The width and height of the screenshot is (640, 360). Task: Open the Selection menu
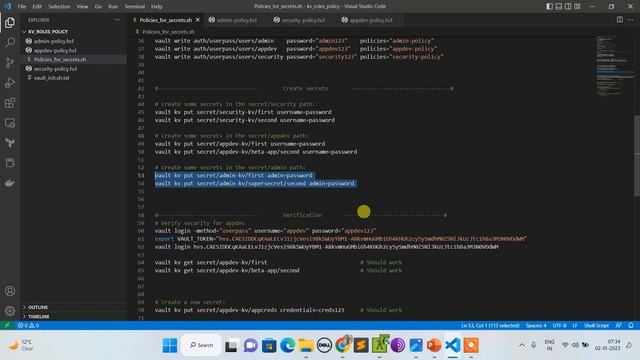(59, 7)
